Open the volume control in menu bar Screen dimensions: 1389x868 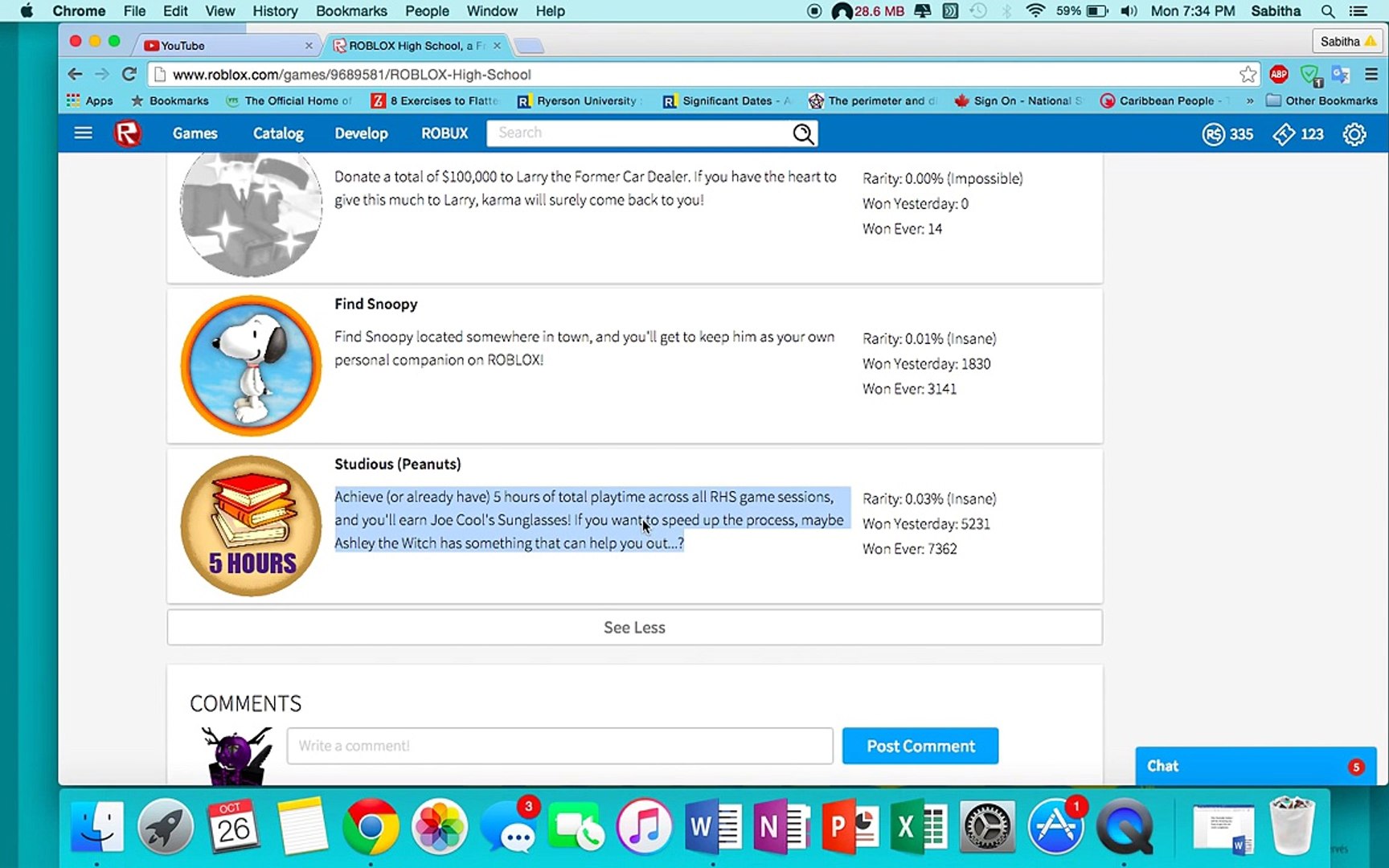[x=1129, y=11]
